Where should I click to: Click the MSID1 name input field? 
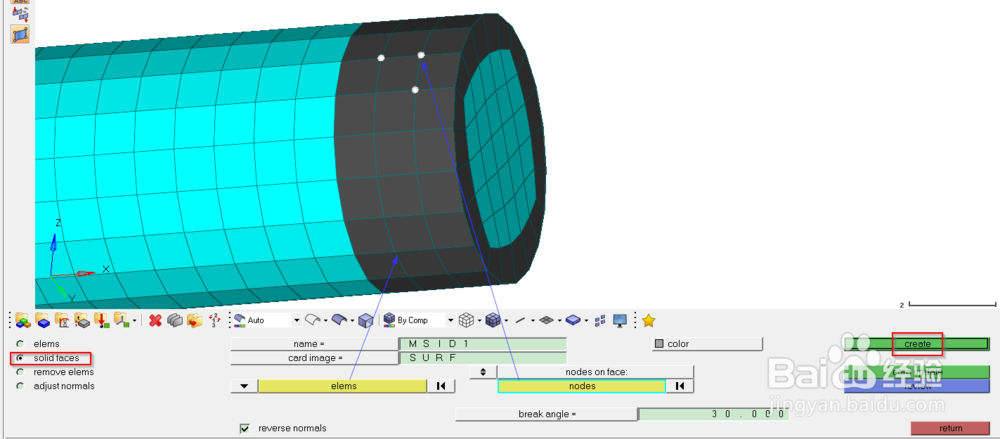pyautogui.click(x=483, y=344)
